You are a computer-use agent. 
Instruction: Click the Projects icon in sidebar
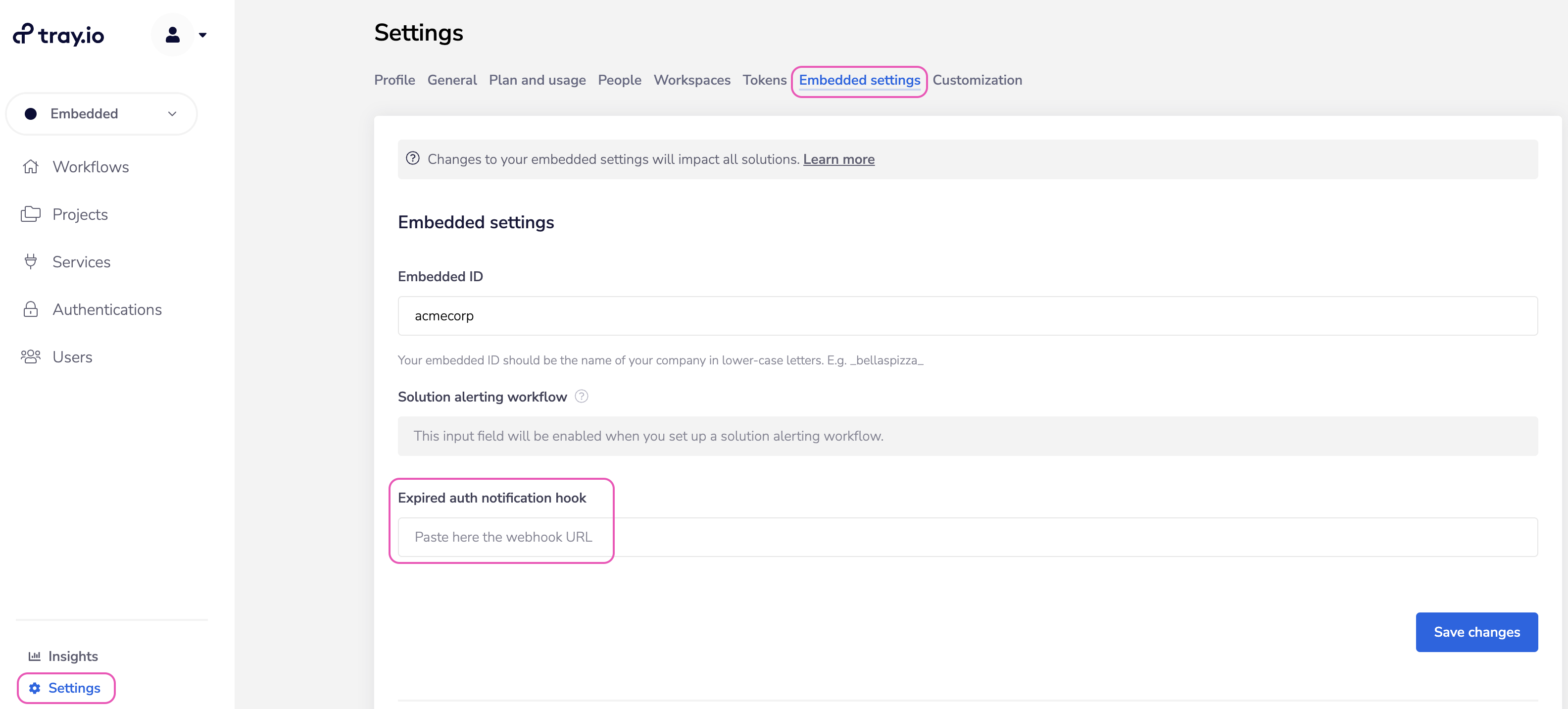31,214
